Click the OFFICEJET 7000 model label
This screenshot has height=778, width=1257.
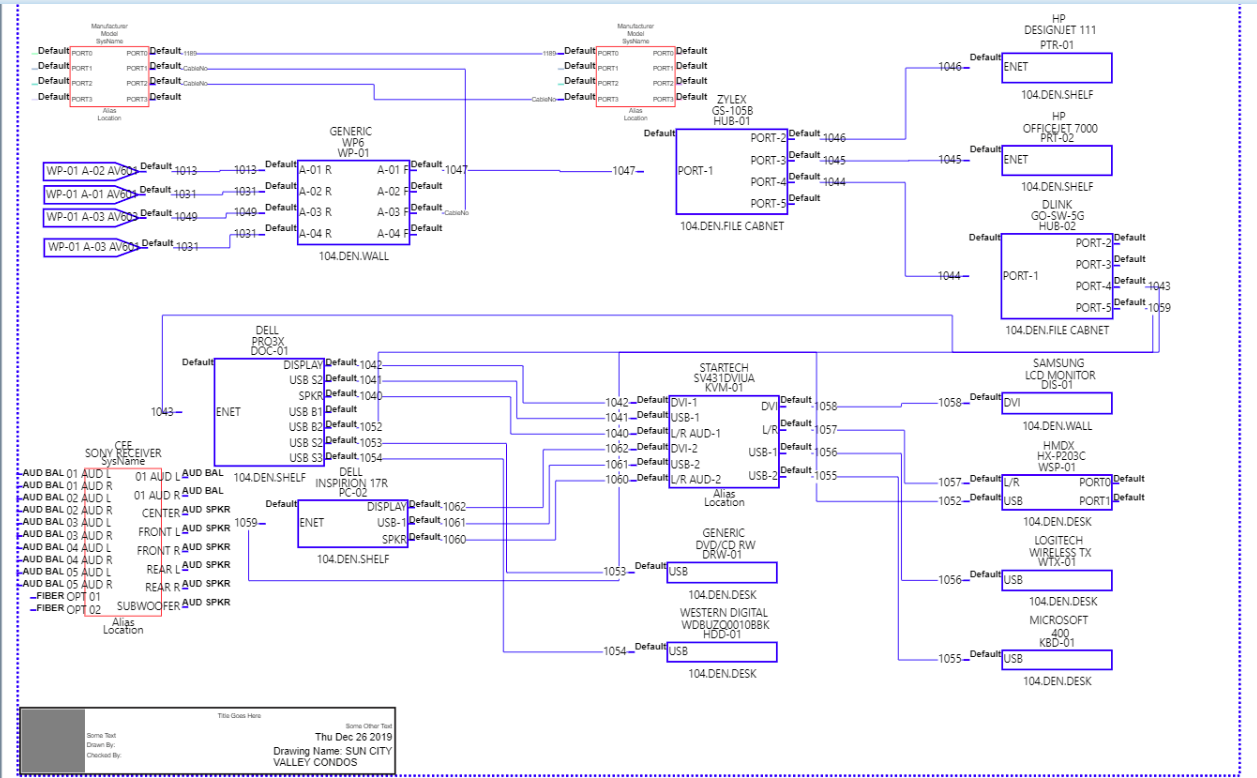coord(1060,128)
